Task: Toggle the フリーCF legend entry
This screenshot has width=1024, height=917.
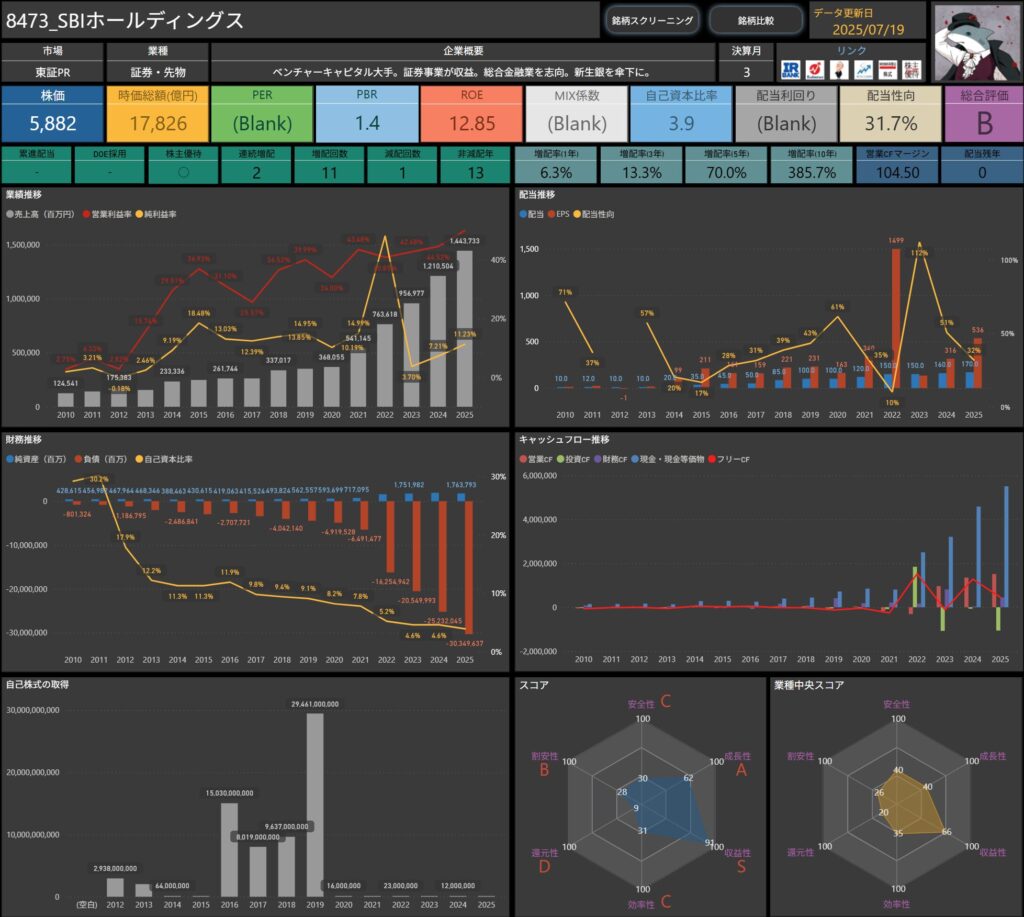Action: coord(729,459)
